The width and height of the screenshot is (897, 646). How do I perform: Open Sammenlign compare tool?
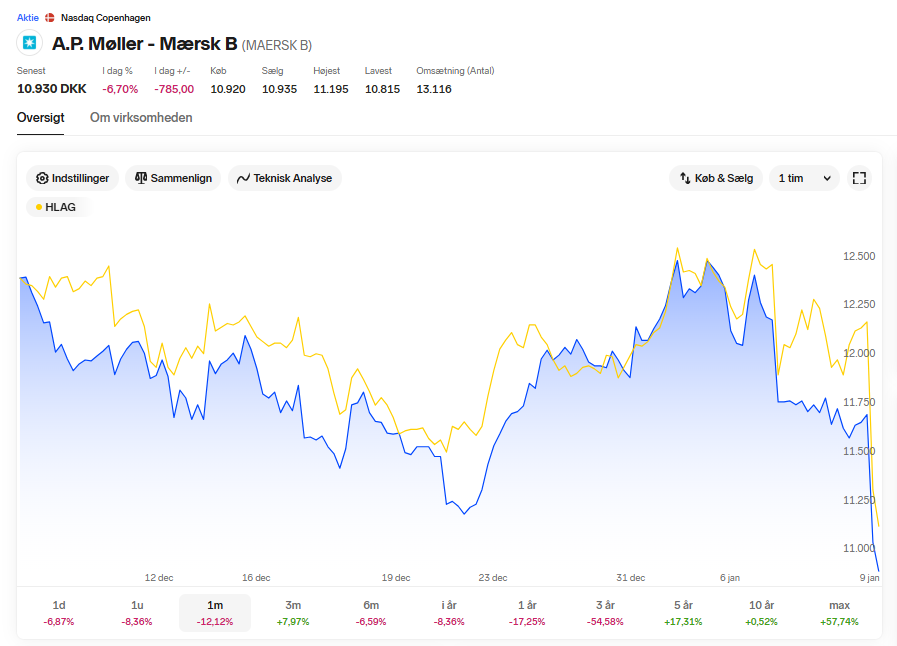(173, 178)
